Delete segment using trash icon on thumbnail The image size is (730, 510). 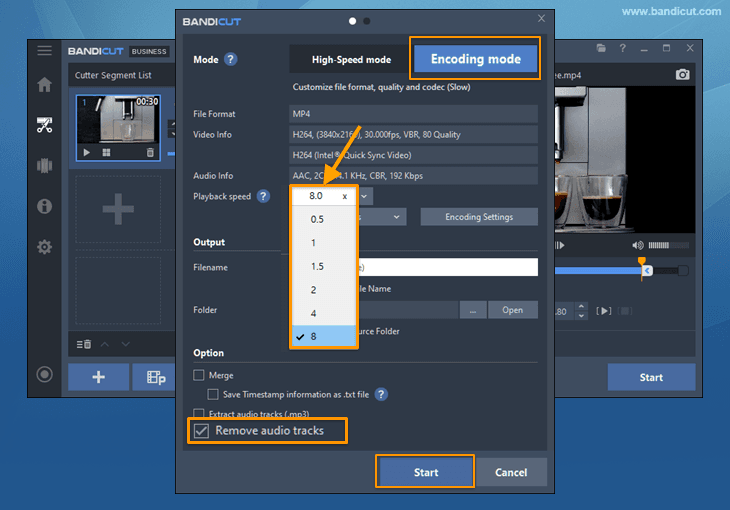tap(150, 152)
